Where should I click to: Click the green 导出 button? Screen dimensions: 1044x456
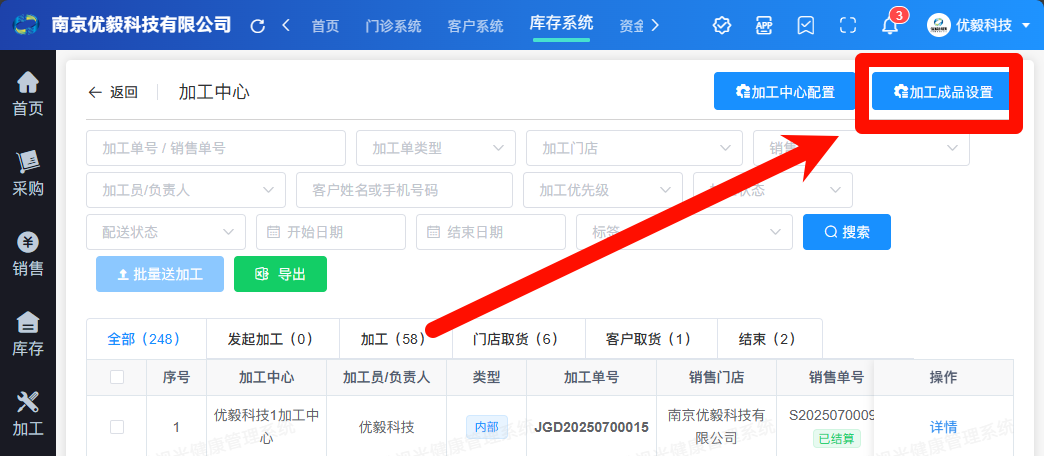pos(280,273)
